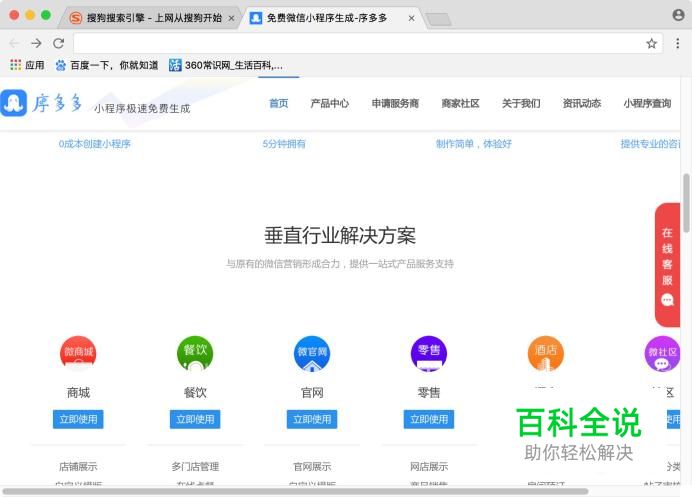
Task: Open a new browser tab
Action: (438, 19)
